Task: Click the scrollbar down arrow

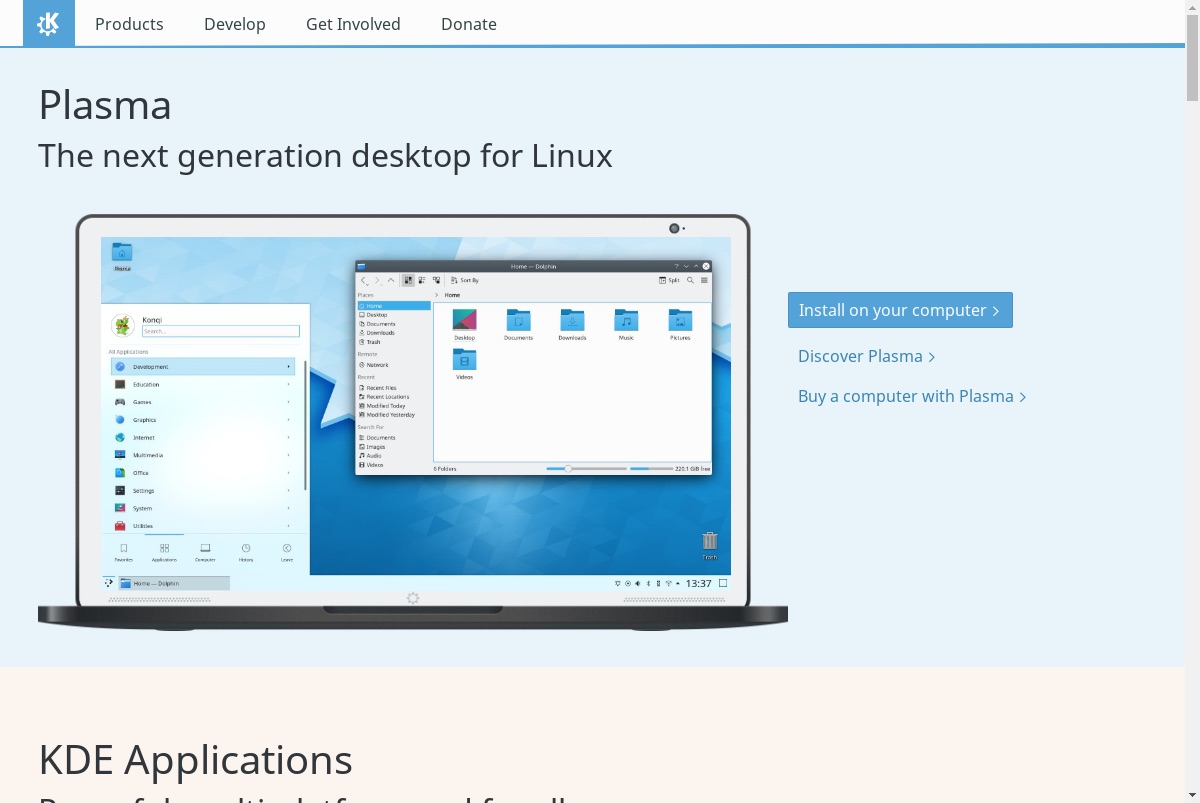Action: [1192, 795]
